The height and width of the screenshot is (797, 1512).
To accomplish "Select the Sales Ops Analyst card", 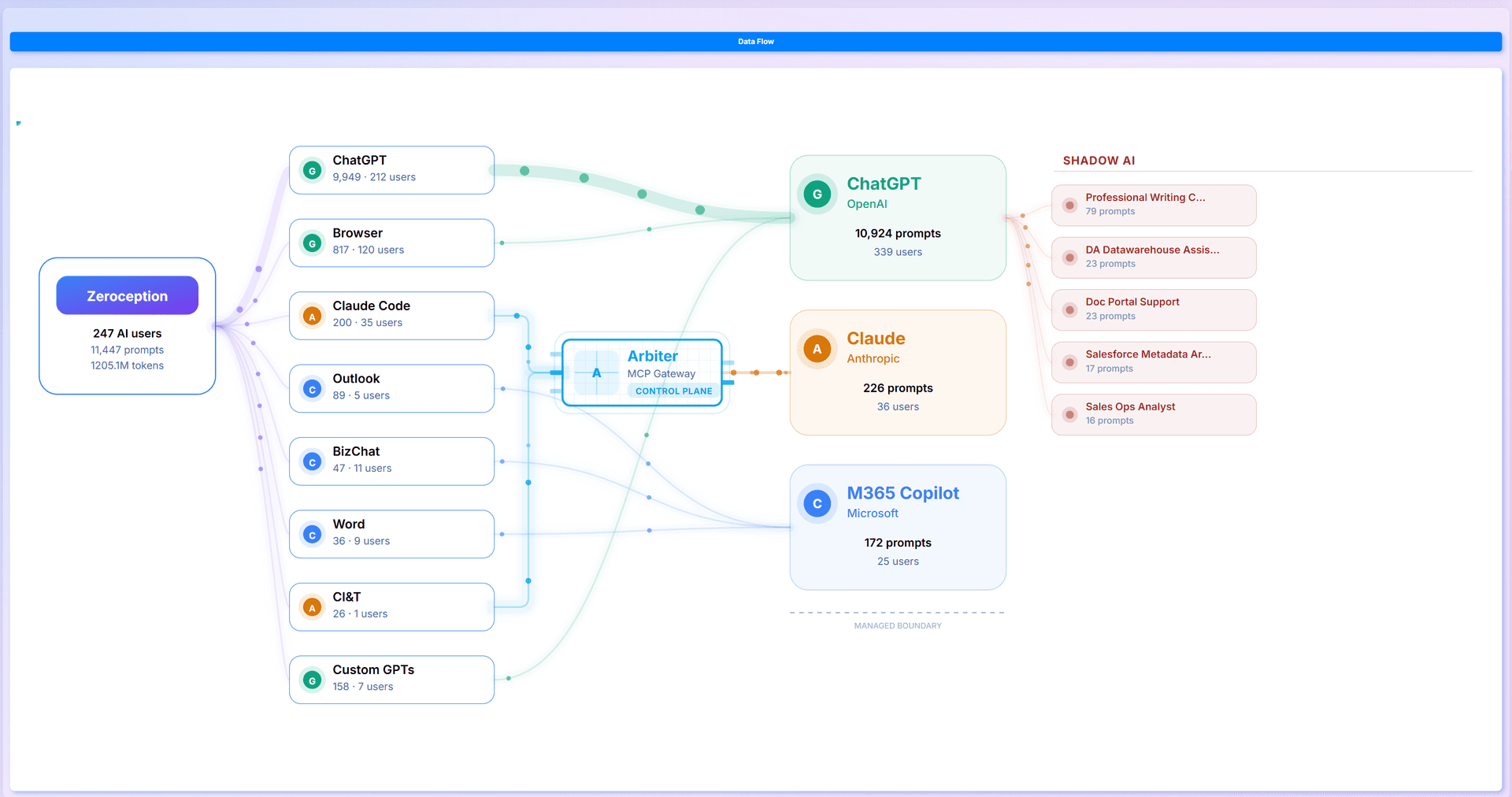I will 1154,414.
